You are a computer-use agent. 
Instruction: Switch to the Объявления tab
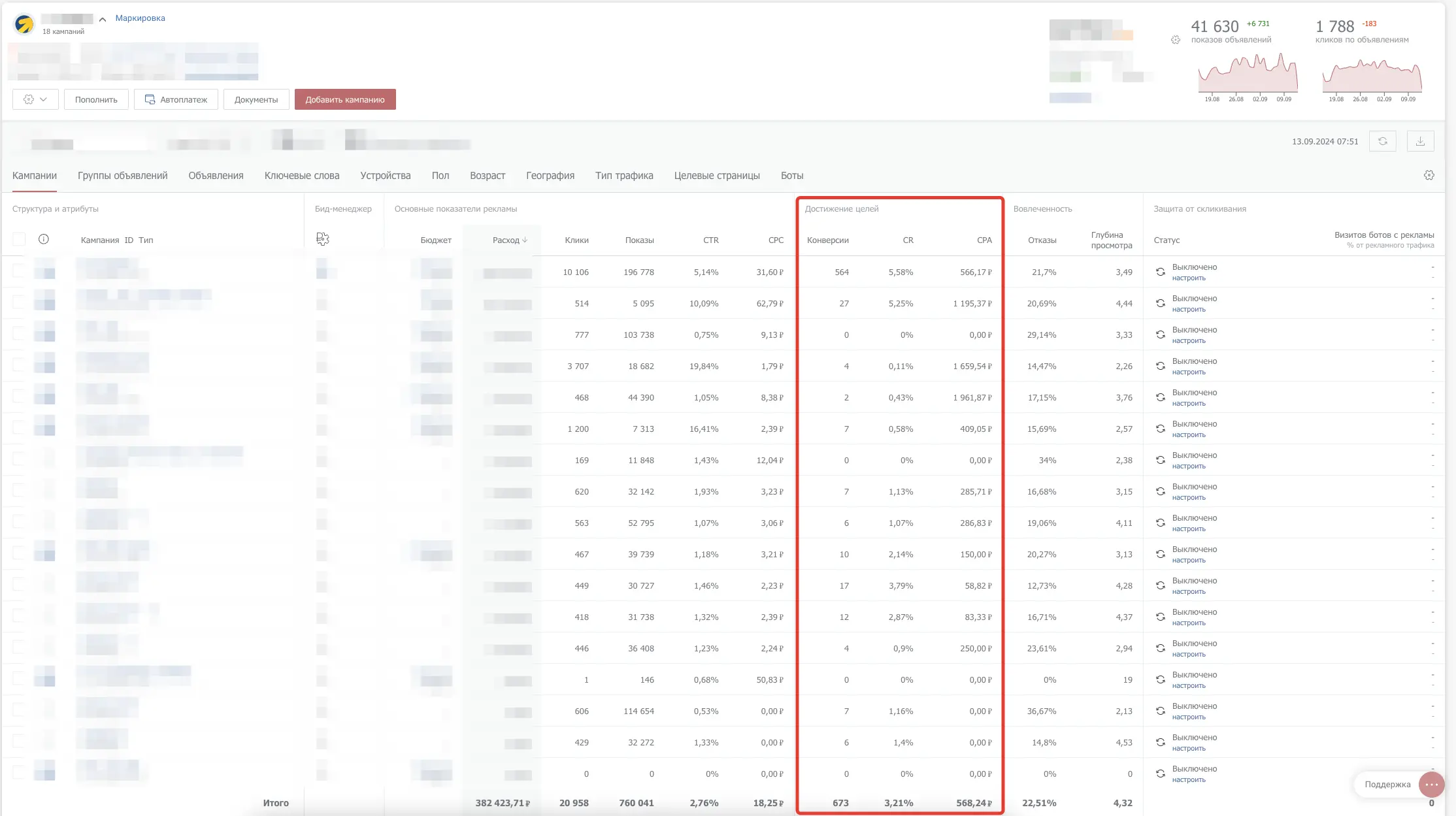216,176
